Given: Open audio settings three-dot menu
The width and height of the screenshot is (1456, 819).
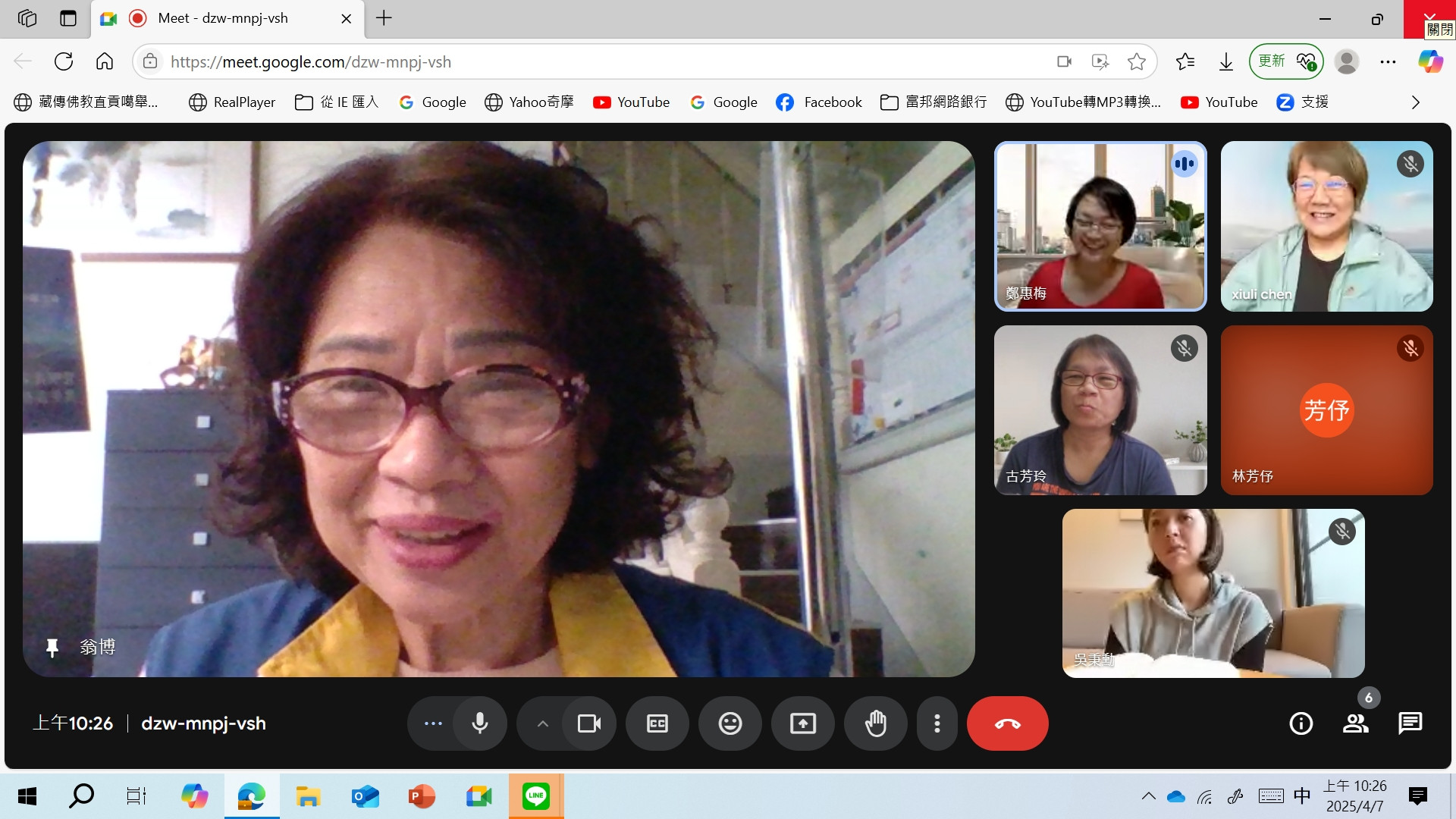Looking at the screenshot, I should [433, 723].
